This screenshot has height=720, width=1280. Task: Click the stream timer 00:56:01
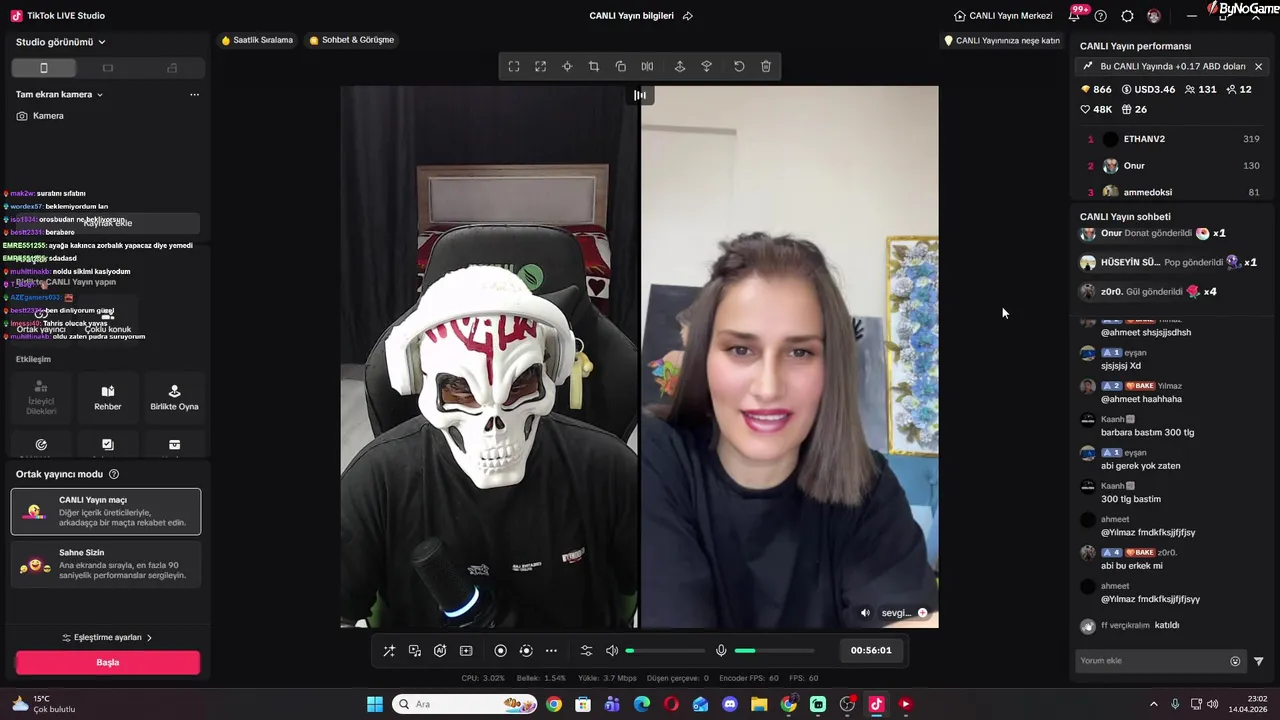[871, 650]
